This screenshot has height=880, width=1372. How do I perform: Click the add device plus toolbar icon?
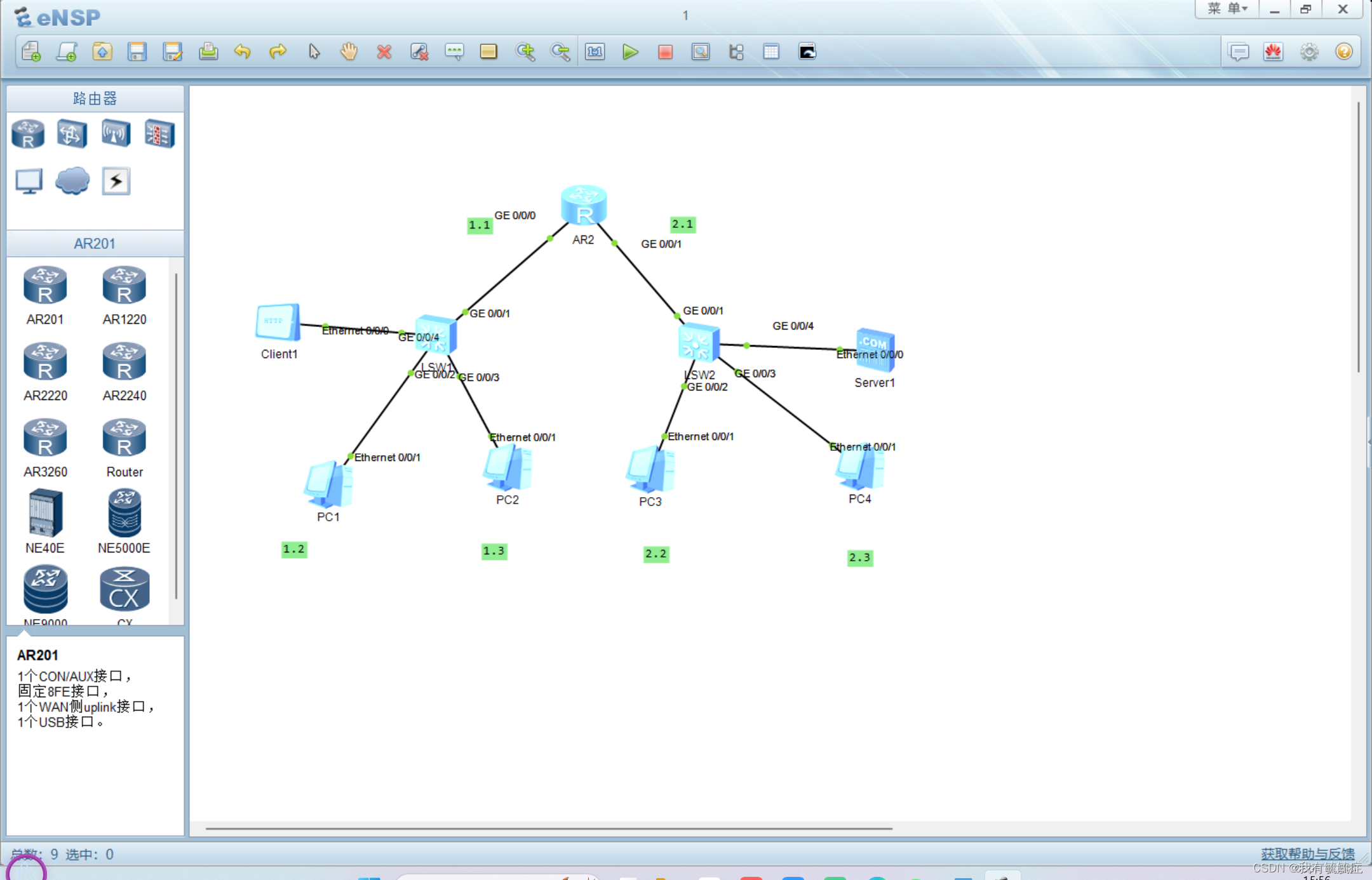pyautogui.click(x=67, y=51)
